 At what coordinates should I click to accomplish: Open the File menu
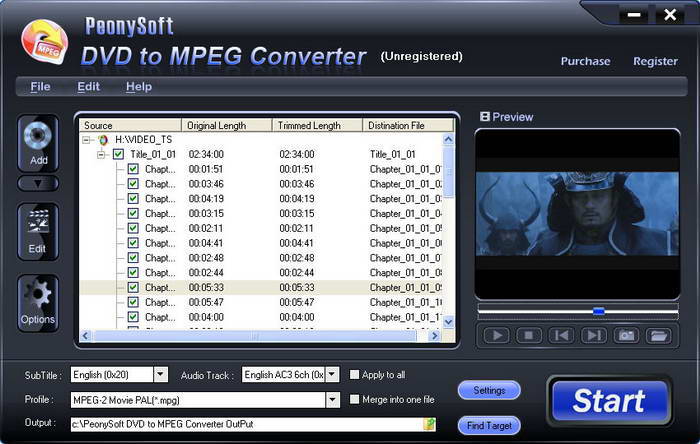pyautogui.click(x=40, y=87)
